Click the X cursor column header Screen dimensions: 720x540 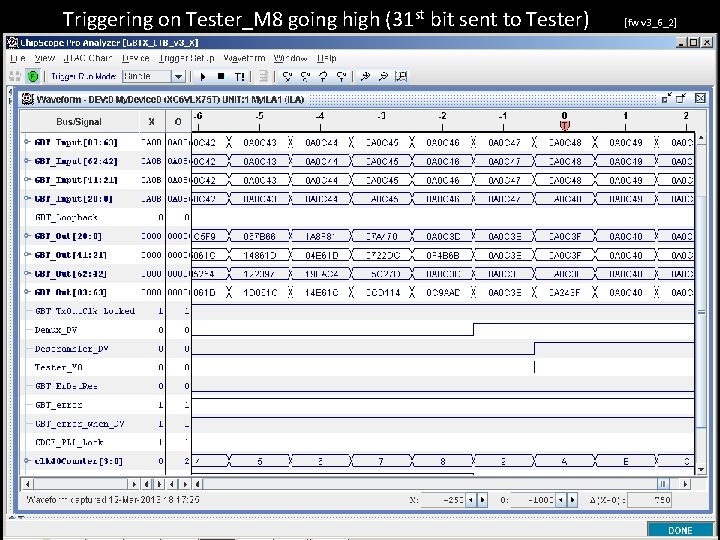[152, 122]
